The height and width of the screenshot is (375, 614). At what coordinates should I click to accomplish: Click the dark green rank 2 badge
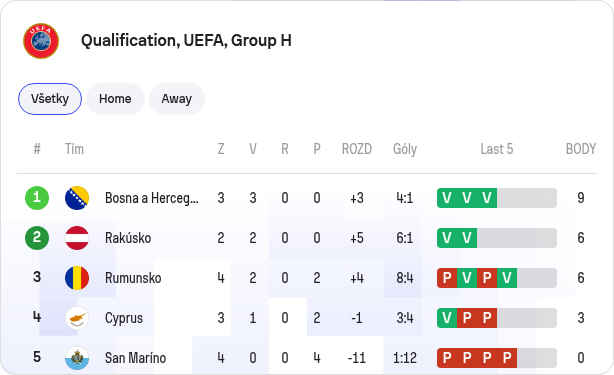37,238
